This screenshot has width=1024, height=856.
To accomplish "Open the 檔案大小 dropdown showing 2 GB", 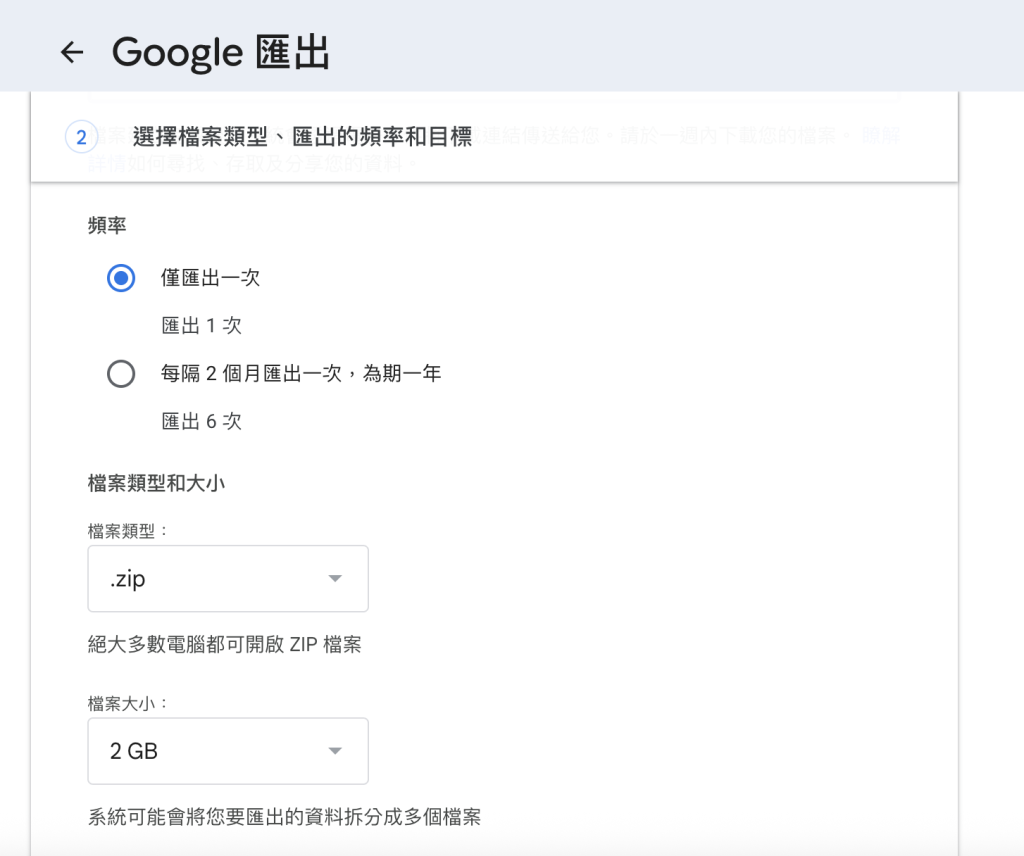I will [x=227, y=751].
